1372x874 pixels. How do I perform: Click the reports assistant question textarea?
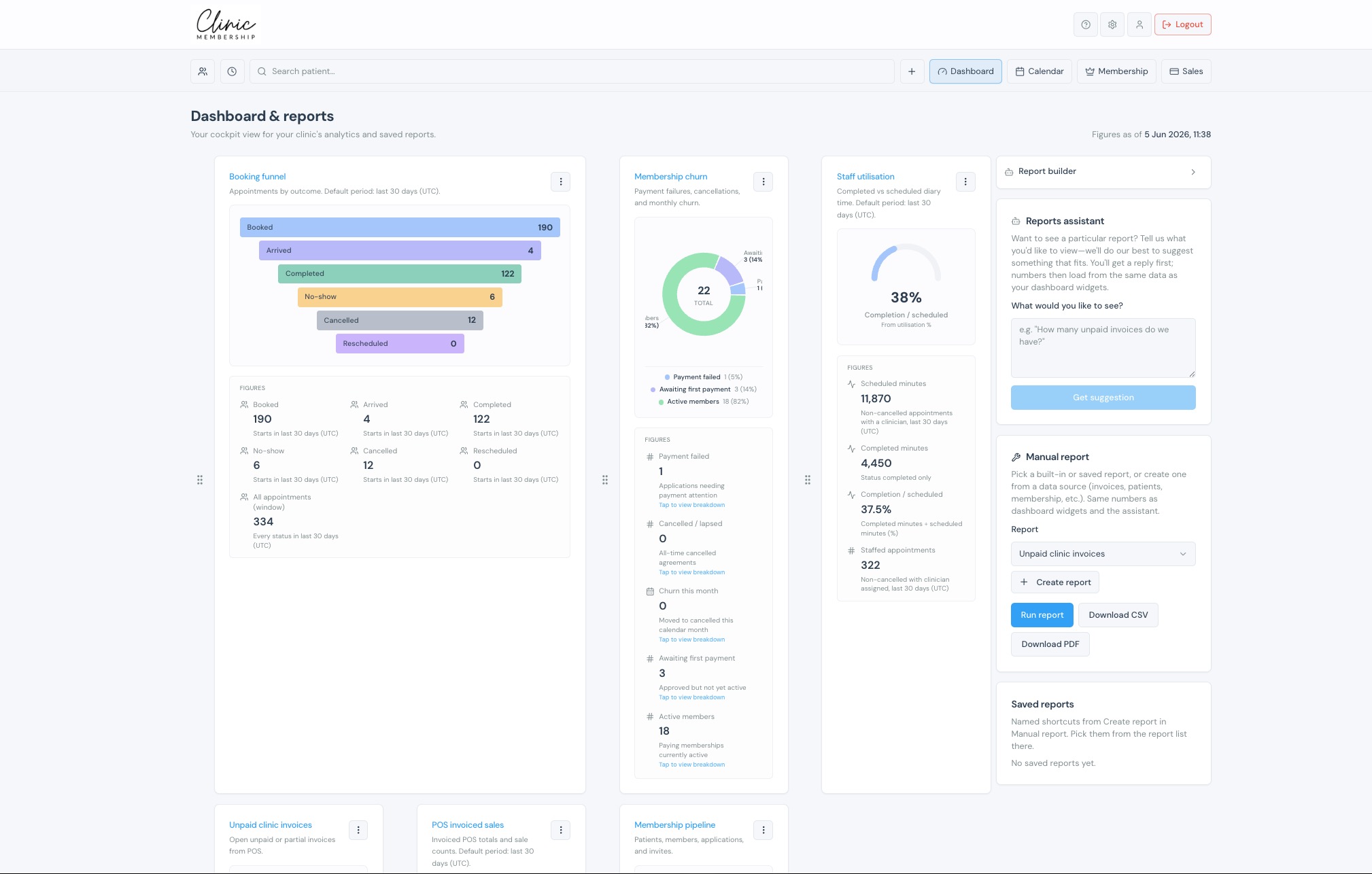click(x=1103, y=348)
